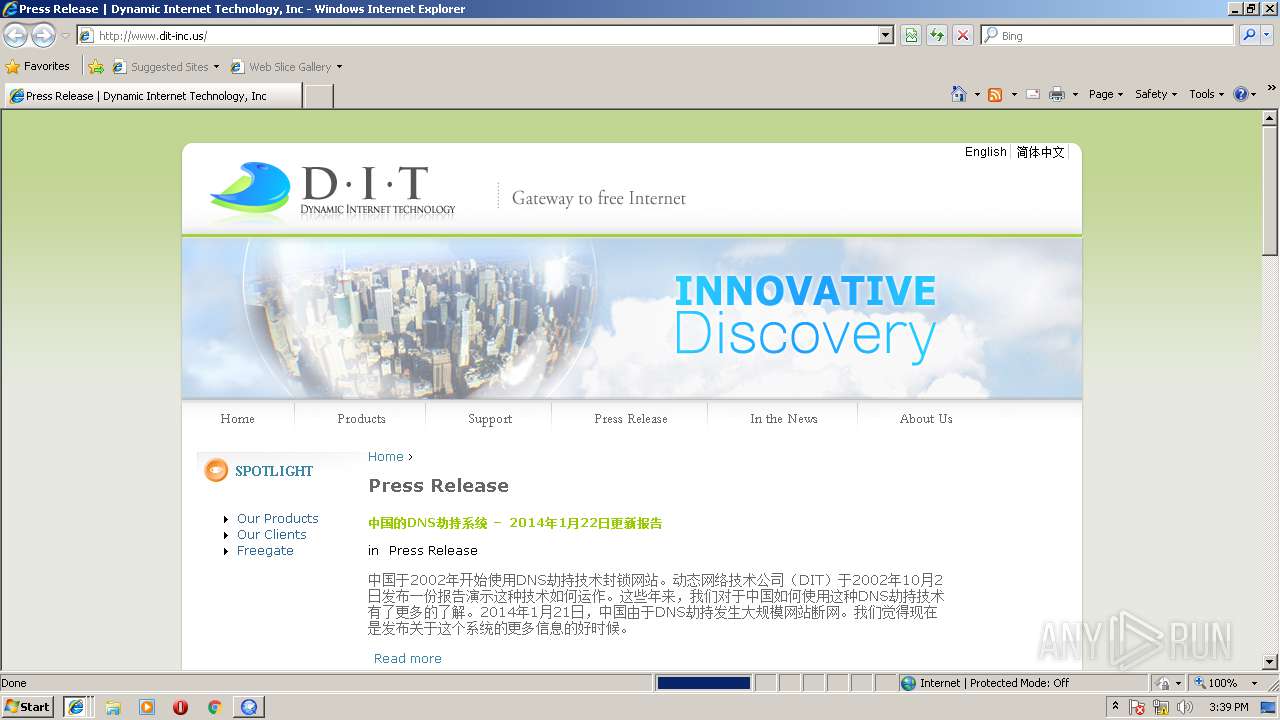Show hidden tray icons arrow
This screenshot has height=720, width=1280.
(x=1116, y=707)
